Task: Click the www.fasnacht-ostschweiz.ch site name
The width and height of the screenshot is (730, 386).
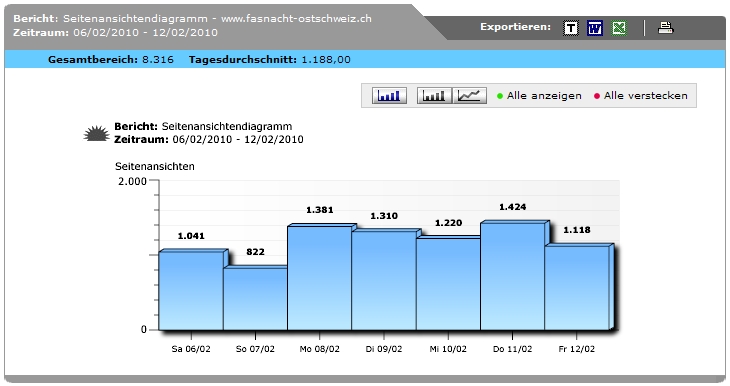Action: 296,19
